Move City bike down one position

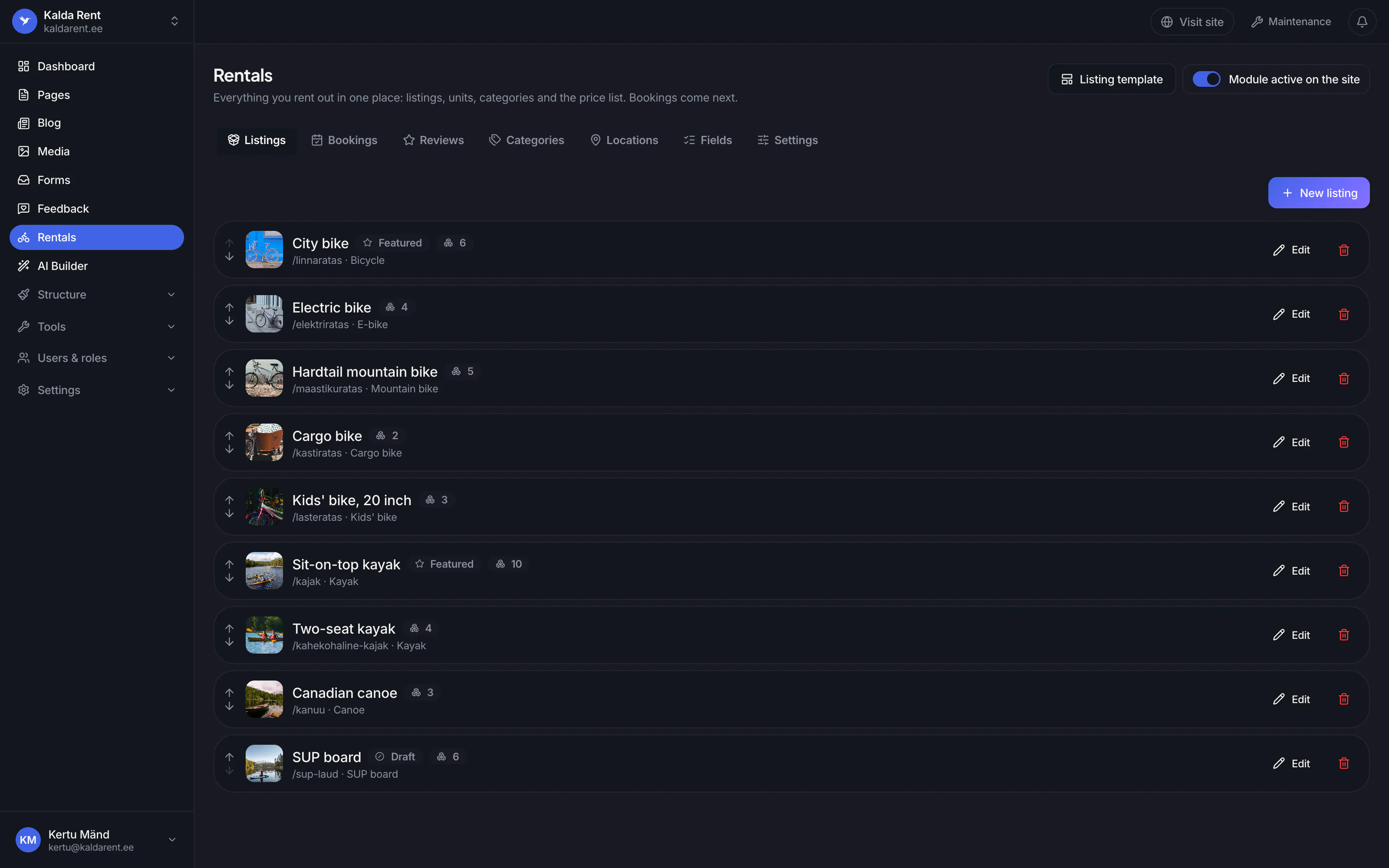(229, 256)
